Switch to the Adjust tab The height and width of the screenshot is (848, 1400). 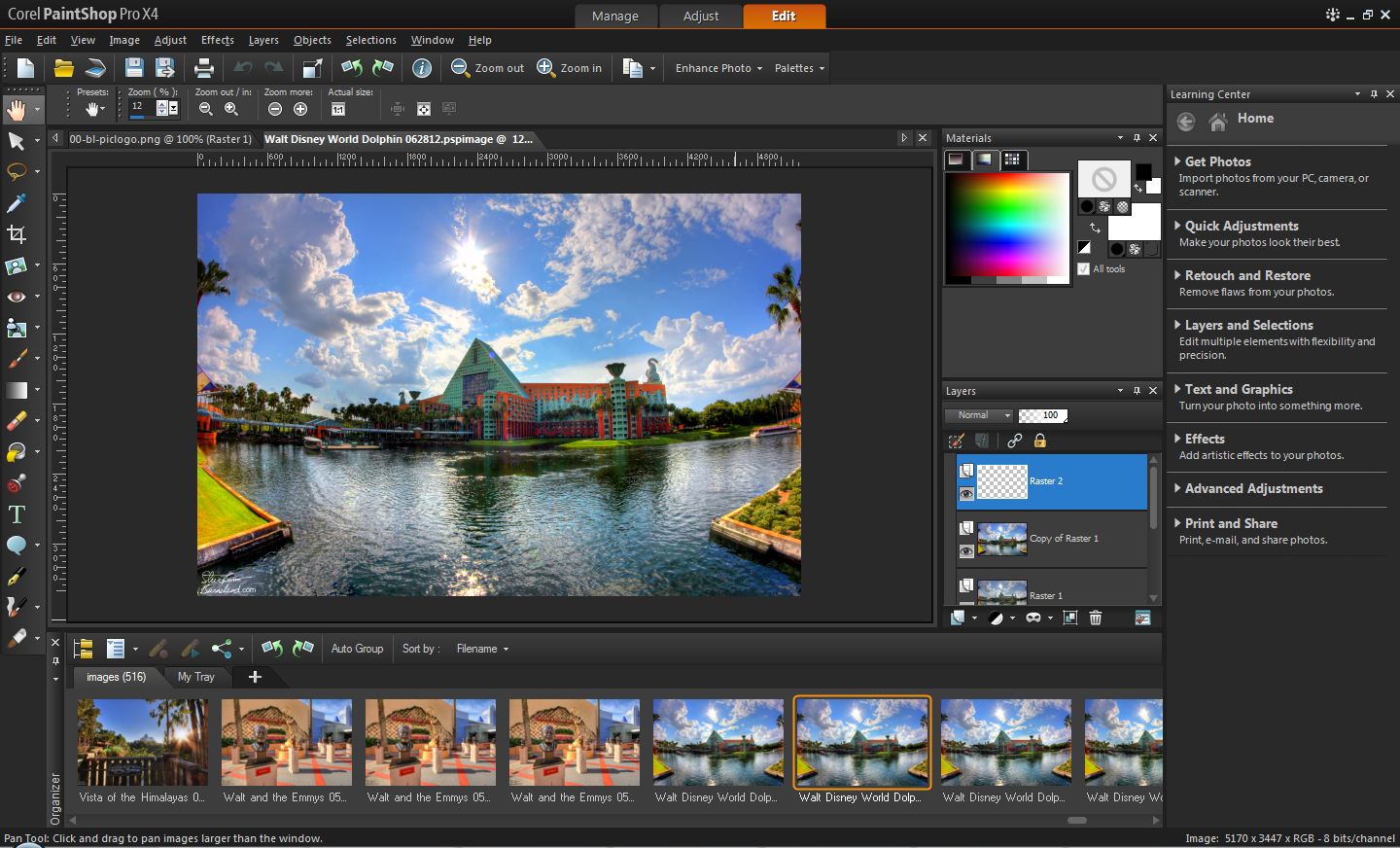[x=701, y=16]
